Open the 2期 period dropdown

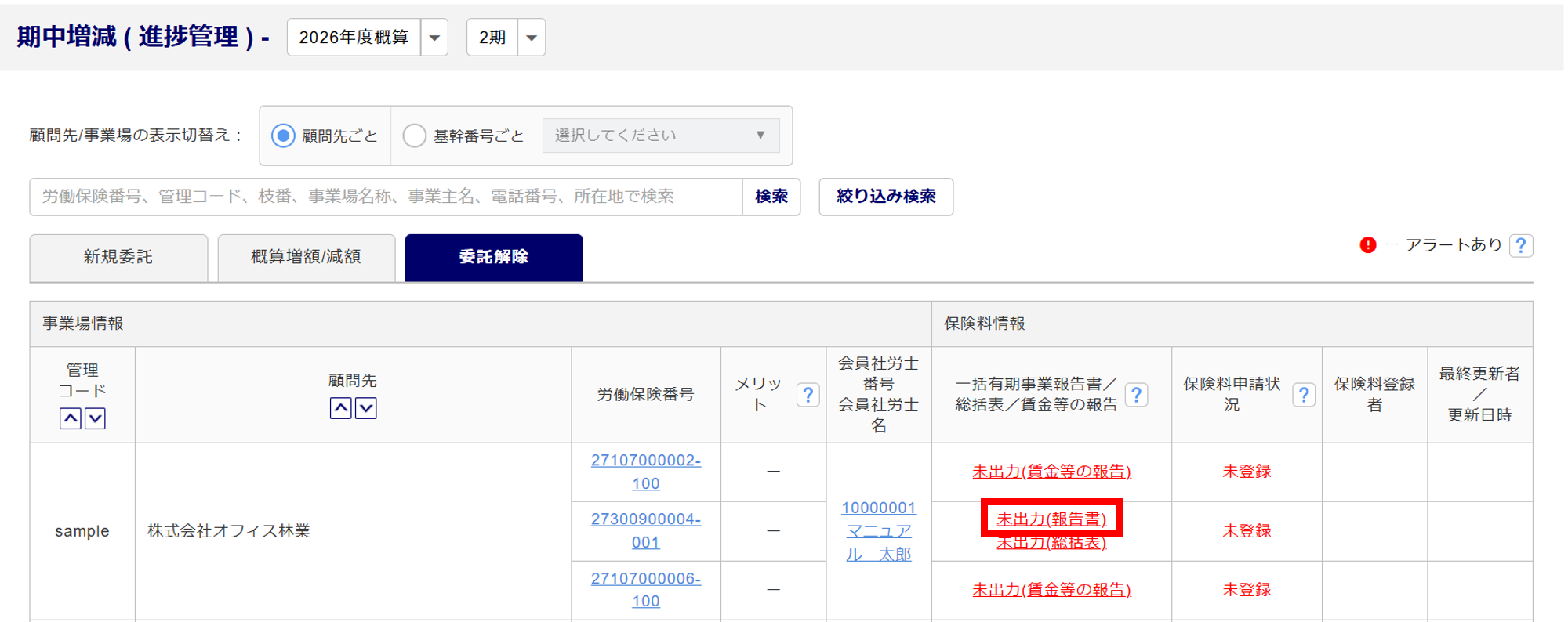tap(506, 38)
